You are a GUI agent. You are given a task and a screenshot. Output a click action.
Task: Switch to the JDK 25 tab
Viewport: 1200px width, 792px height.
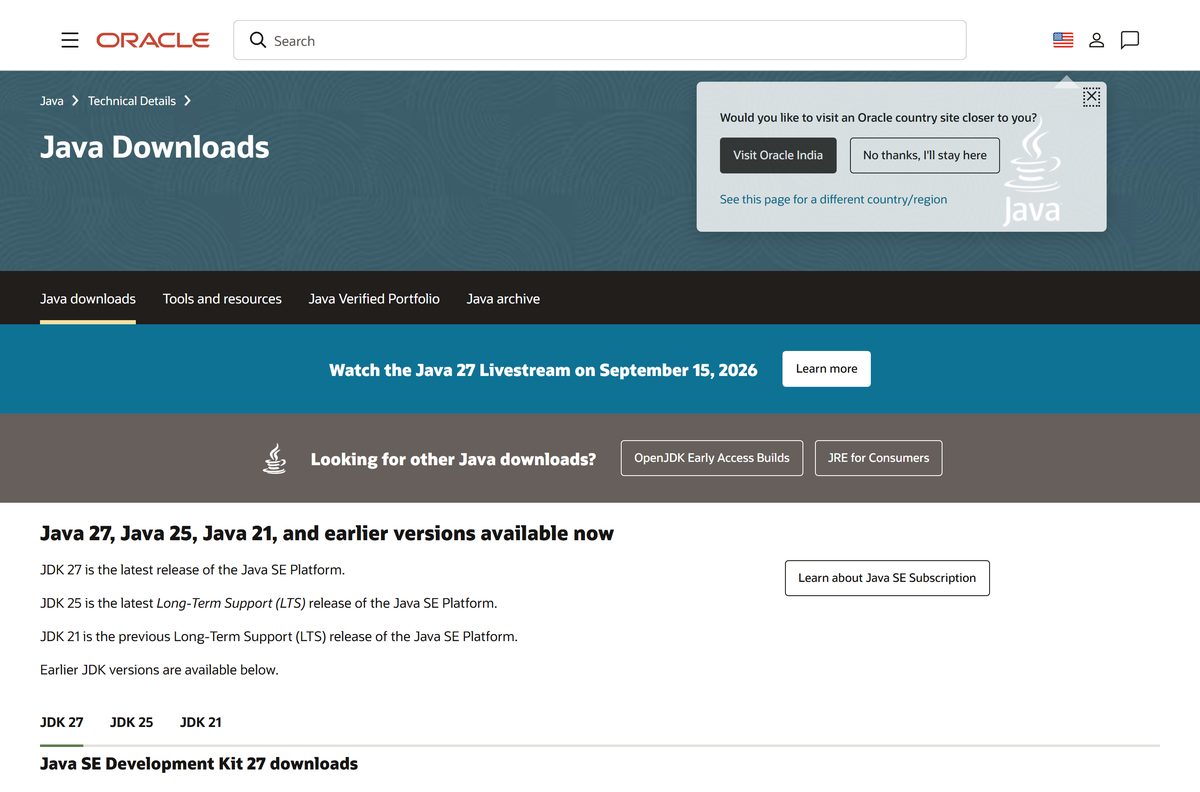[x=132, y=722]
